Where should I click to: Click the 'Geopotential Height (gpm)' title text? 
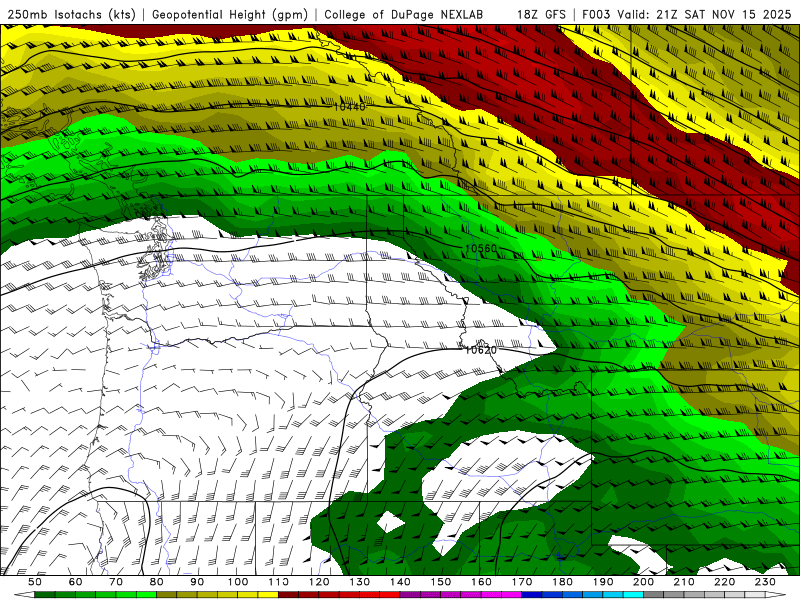pos(230,14)
